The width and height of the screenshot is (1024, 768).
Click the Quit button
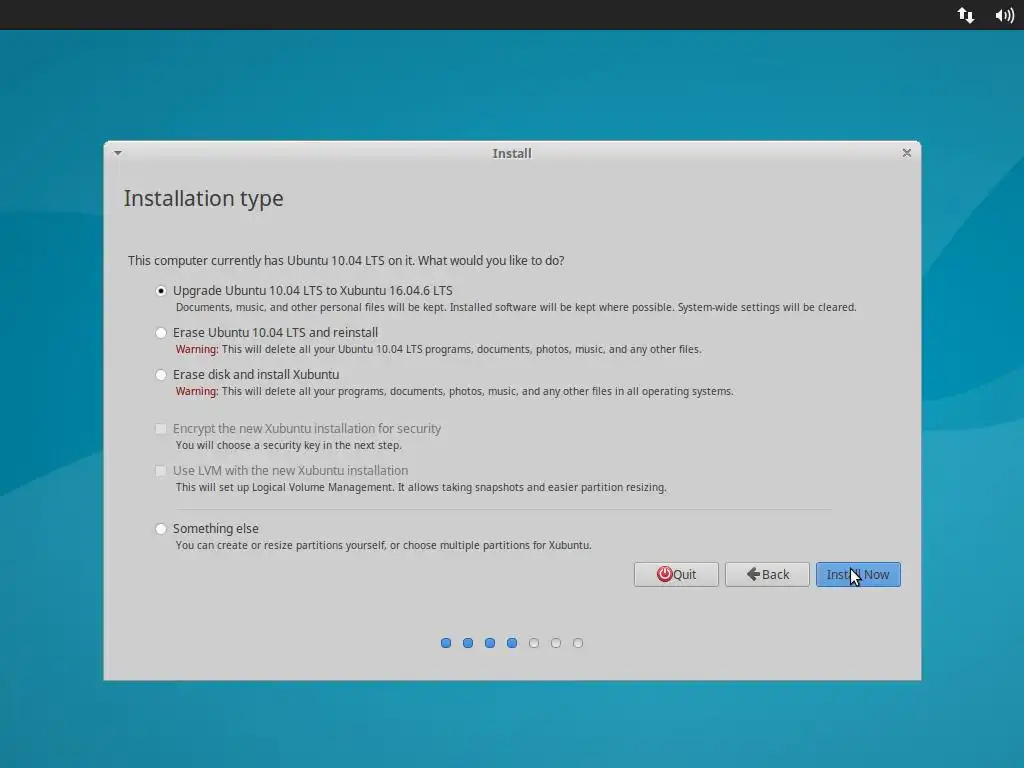(676, 575)
